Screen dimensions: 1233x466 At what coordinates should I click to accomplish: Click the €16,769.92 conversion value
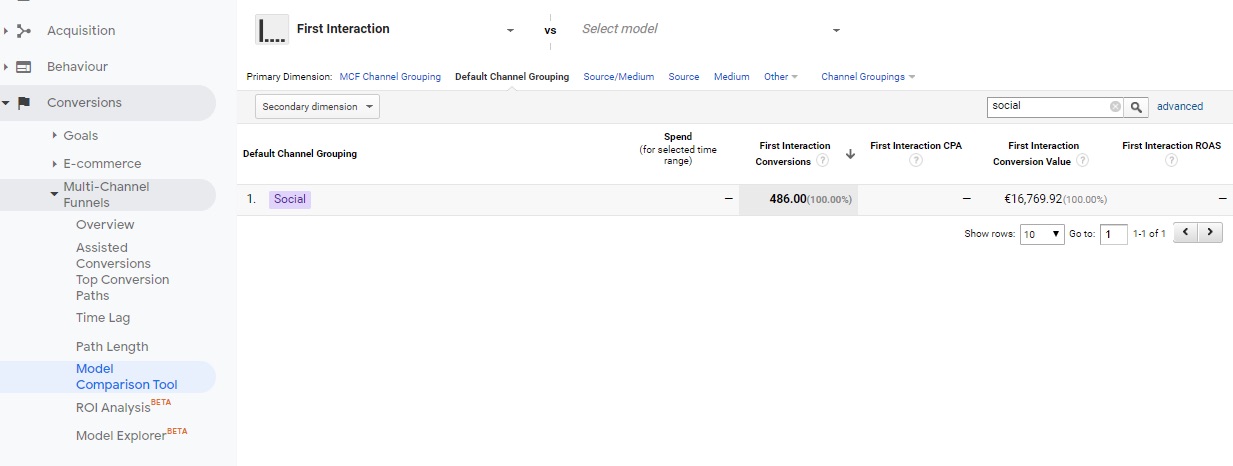[x=1033, y=199]
